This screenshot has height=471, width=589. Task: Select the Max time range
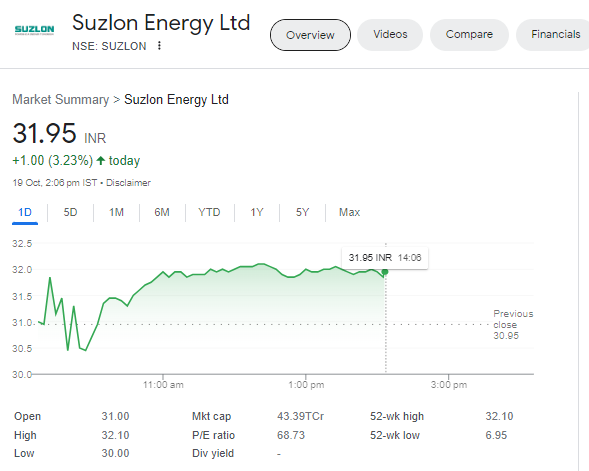tap(349, 213)
